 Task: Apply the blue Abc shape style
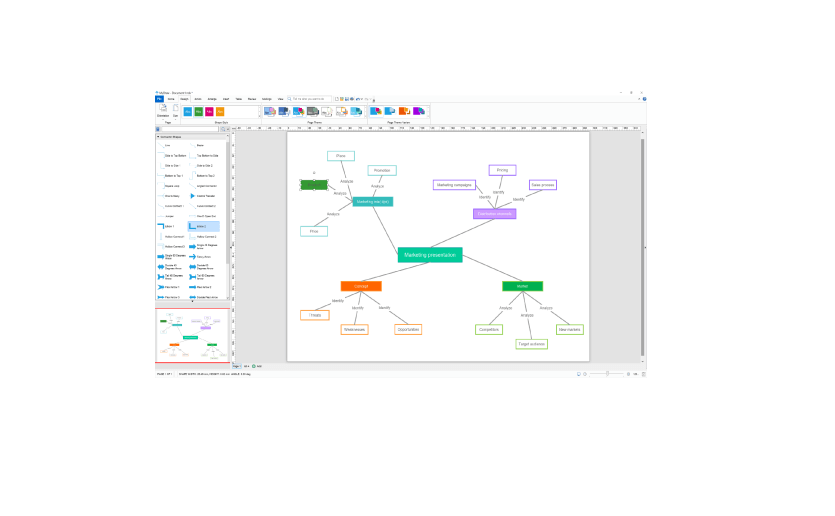click(x=187, y=112)
